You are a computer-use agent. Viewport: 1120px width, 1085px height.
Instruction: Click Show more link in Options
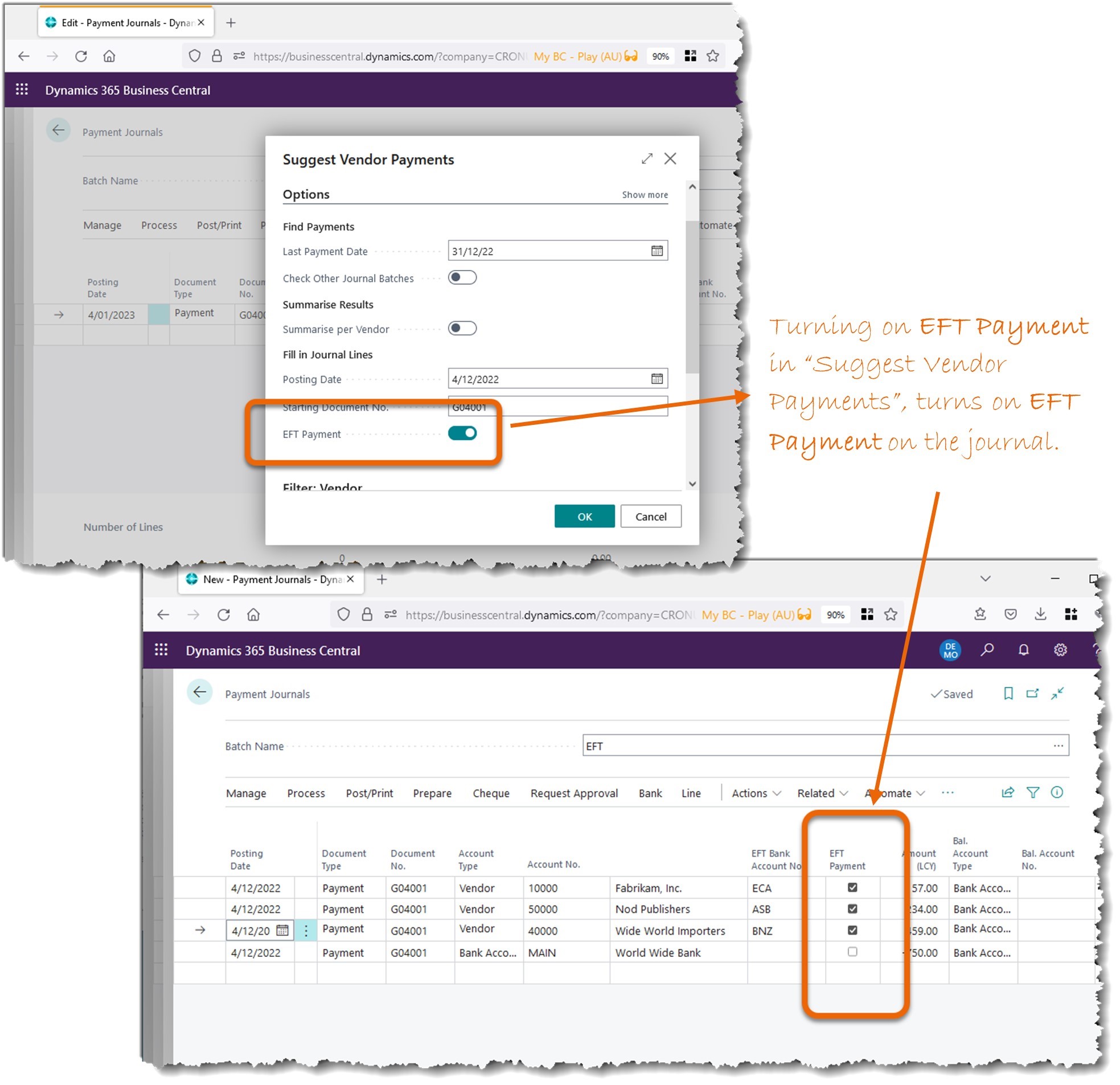645,195
